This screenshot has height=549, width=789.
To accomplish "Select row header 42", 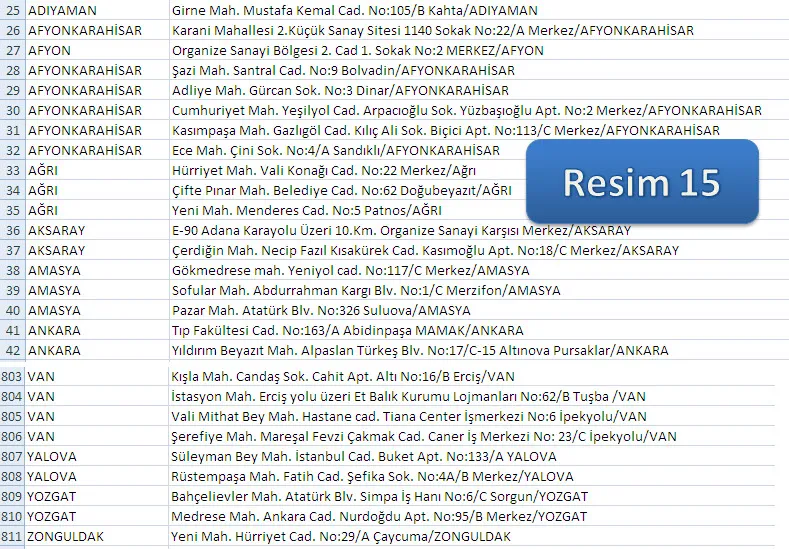I will coord(13,351).
